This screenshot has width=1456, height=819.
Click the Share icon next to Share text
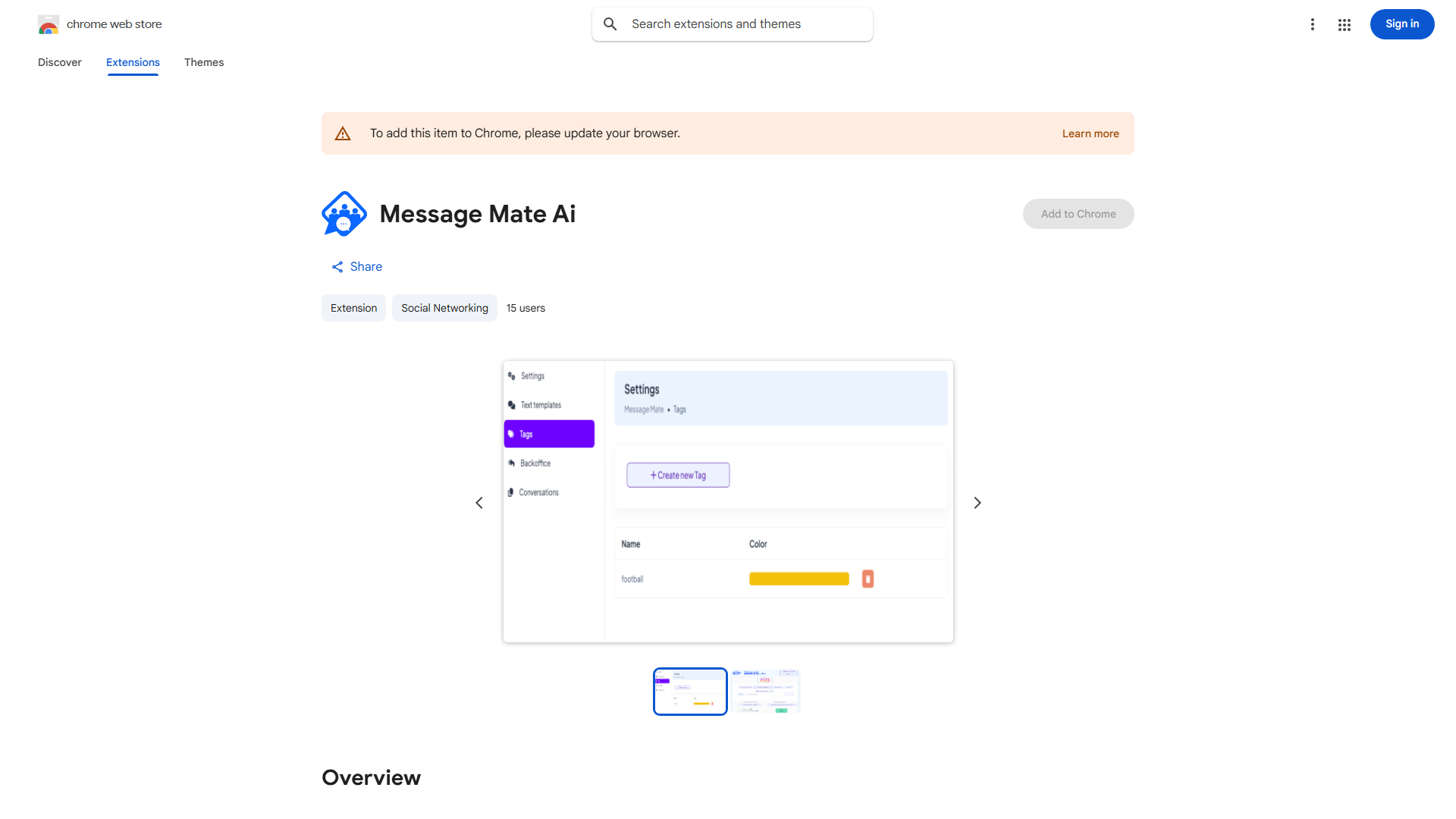337,266
